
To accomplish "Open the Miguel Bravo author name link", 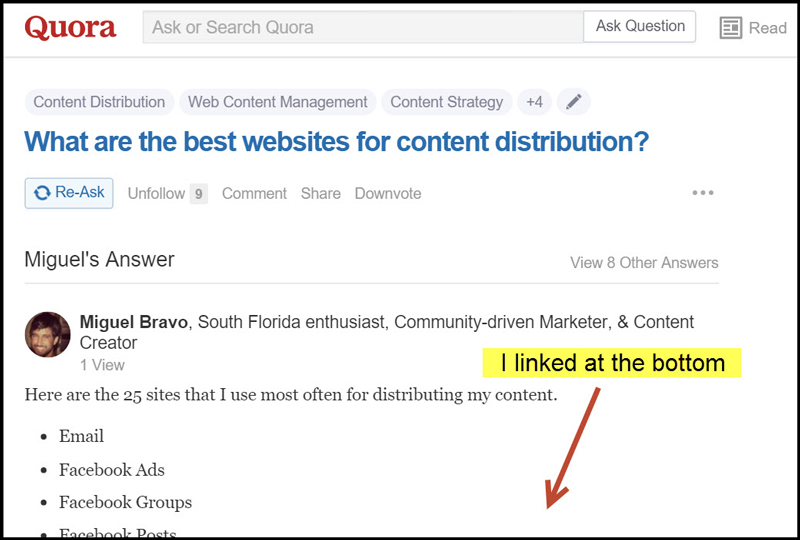I will (134, 322).
